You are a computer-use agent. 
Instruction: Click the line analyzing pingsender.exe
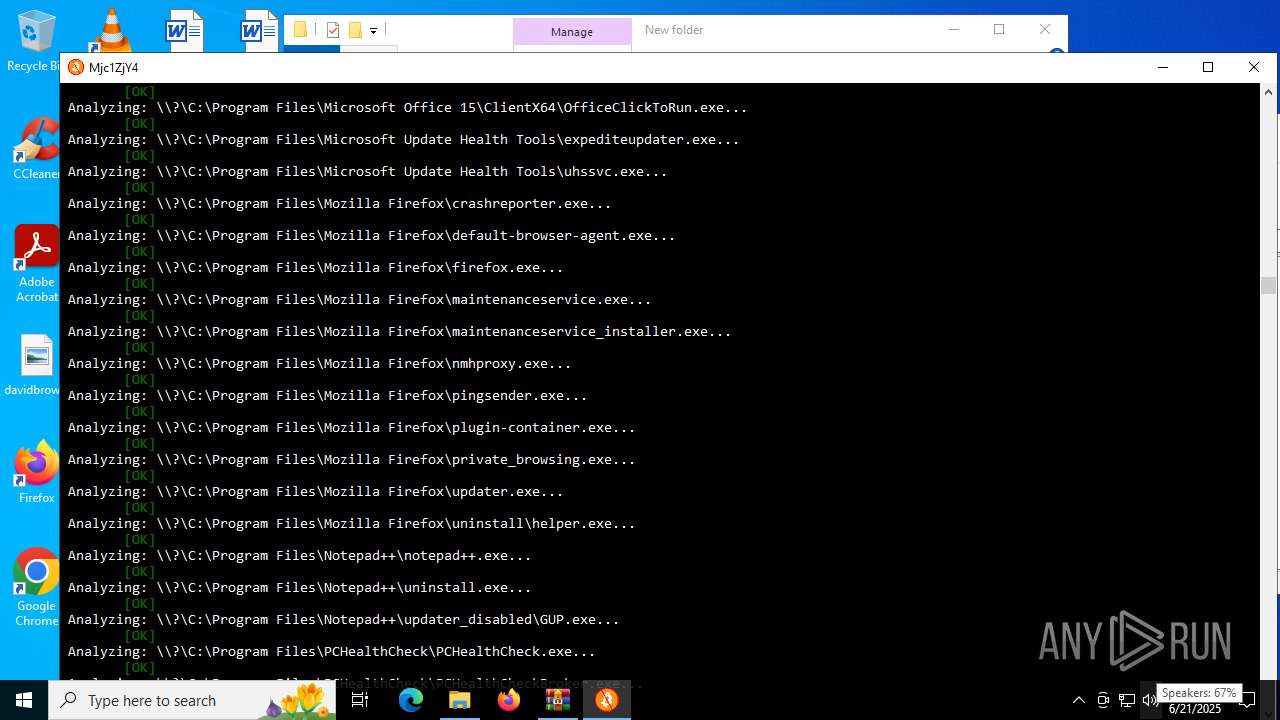(327, 395)
